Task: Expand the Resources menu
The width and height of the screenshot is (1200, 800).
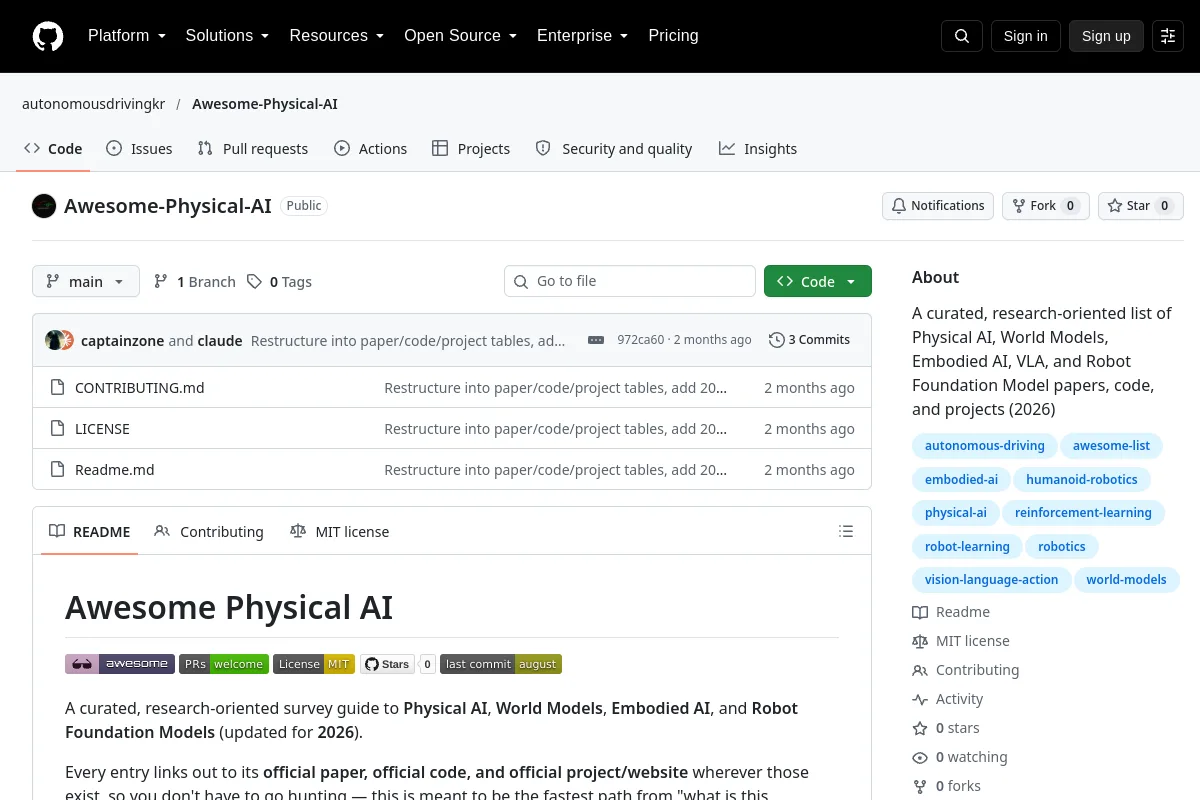Action: point(337,36)
